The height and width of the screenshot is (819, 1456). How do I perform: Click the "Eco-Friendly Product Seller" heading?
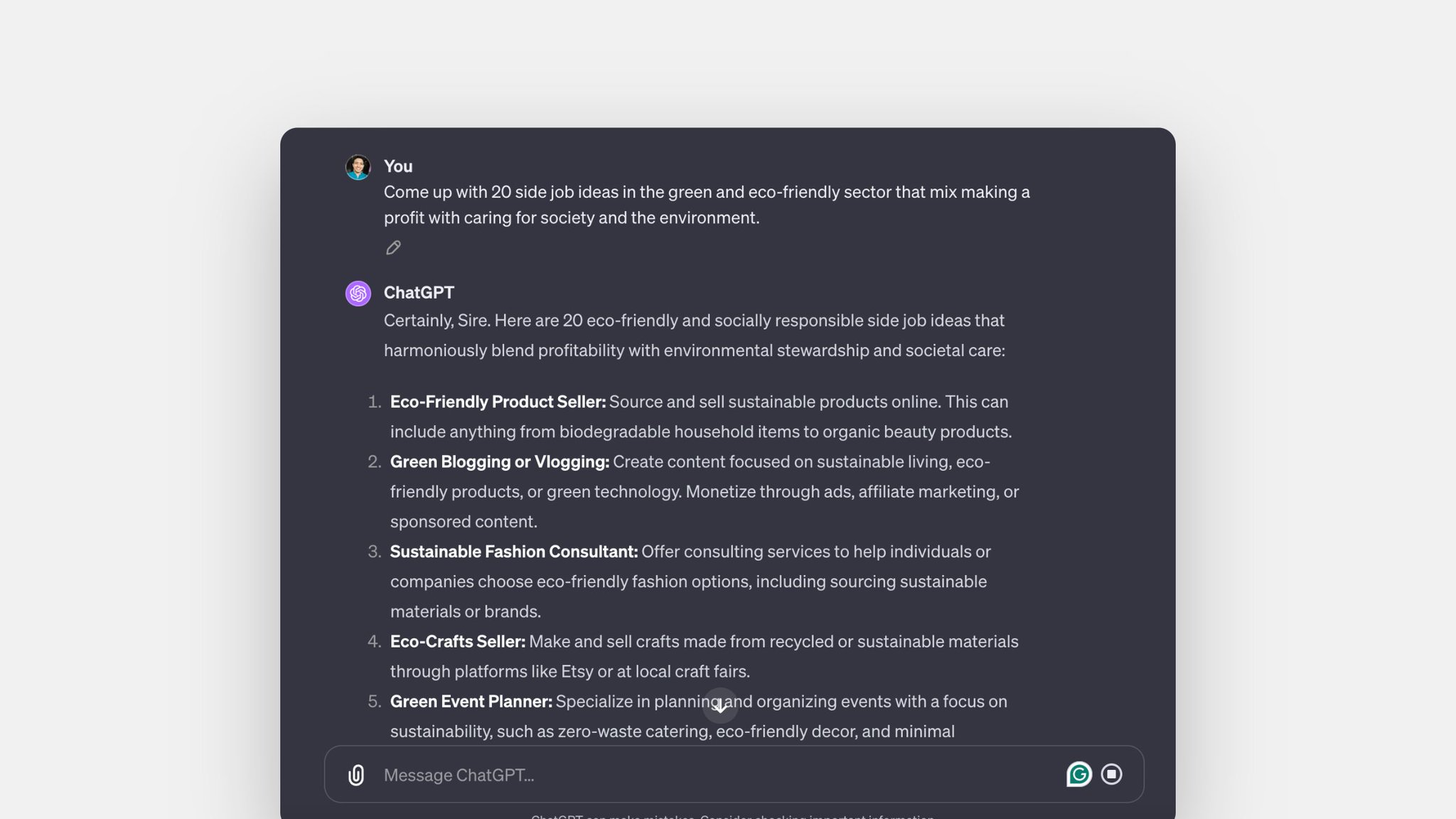pos(498,402)
